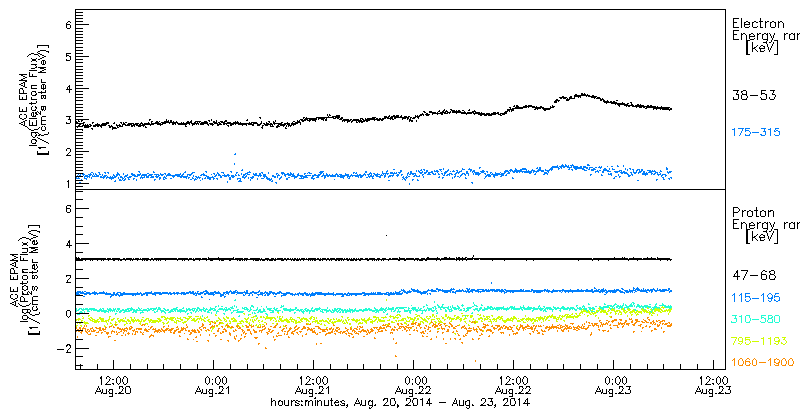
Task: Click the hours:minutes date range caption
Action: coord(400,402)
